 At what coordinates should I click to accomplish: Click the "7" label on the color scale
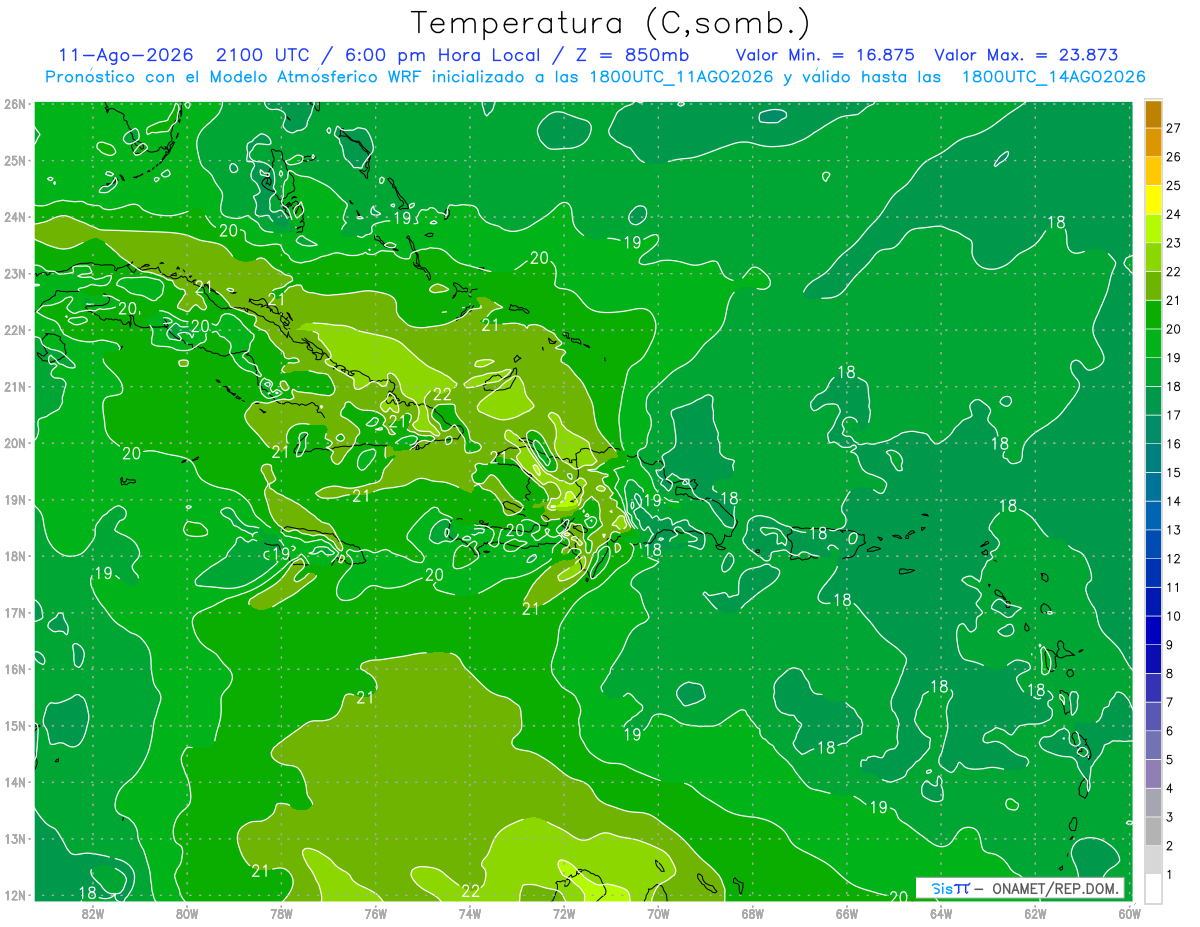click(x=1170, y=702)
